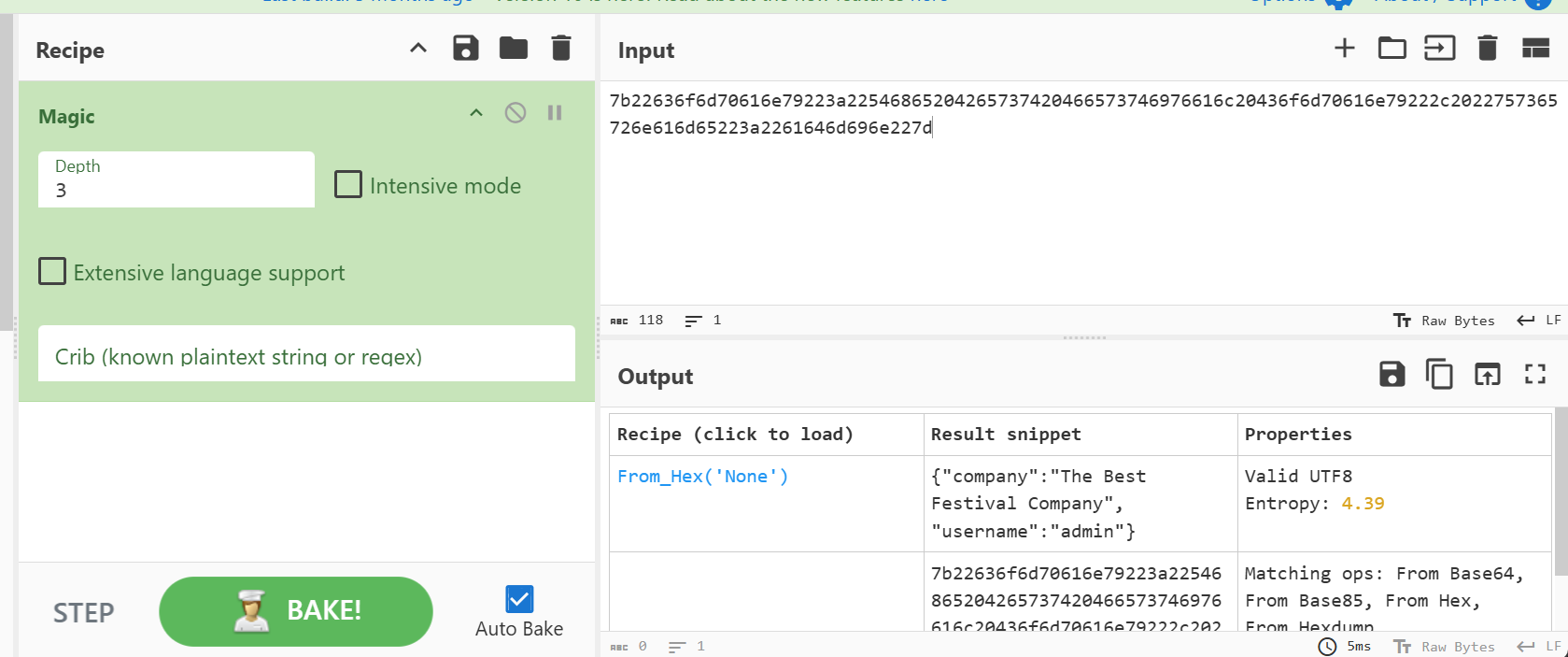1568x657 pixels.
Task: Open input Raw Bytes encoding selector
Action: (x=1444, y=321)
